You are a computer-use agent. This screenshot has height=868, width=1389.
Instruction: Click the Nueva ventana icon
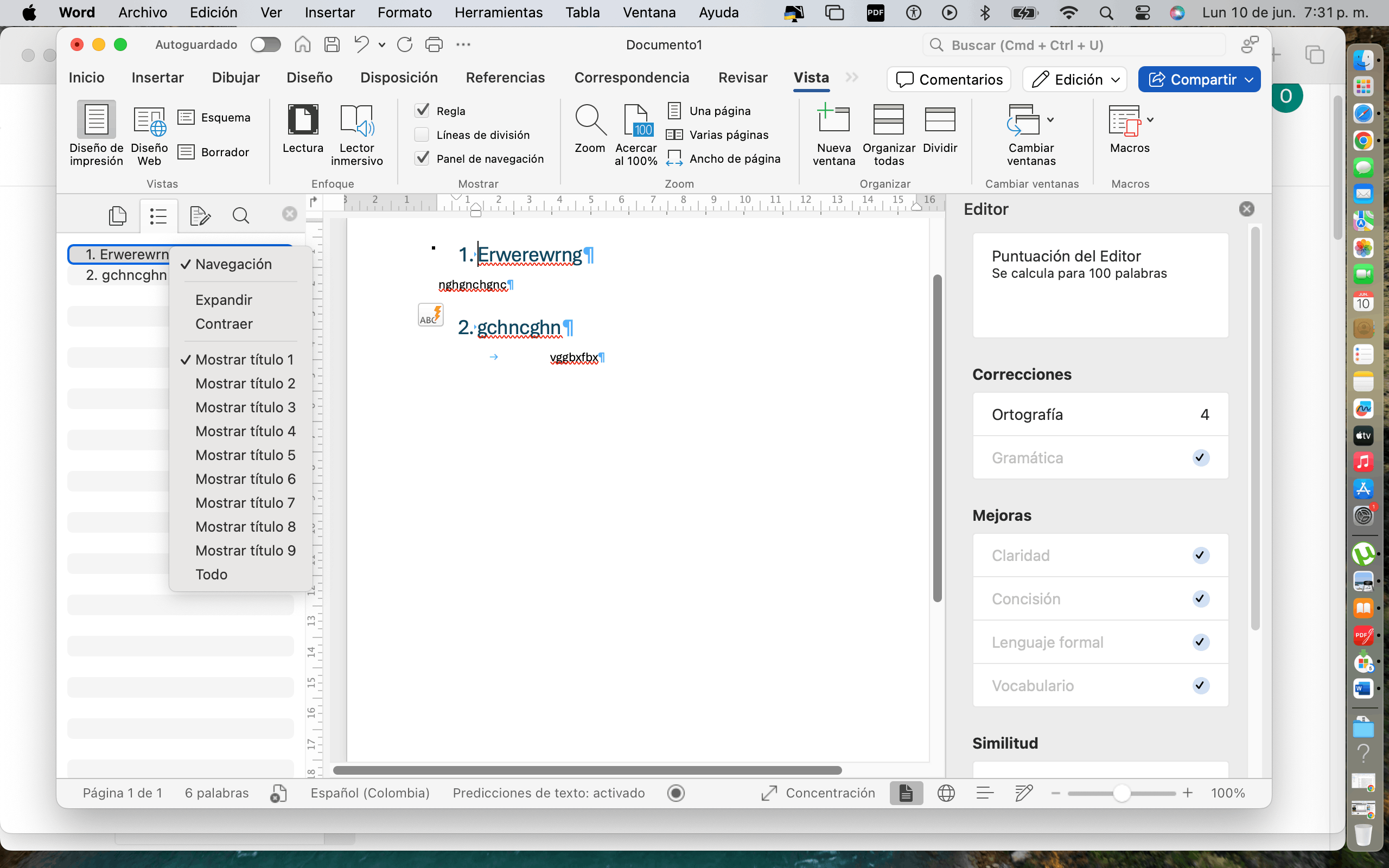click(x=833, y=120)
